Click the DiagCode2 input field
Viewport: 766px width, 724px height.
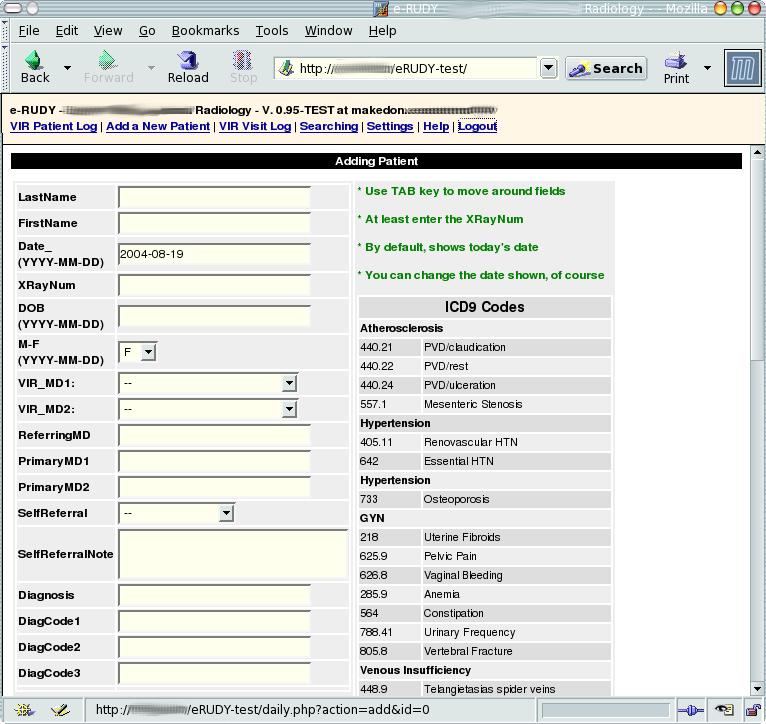(214, 647)
